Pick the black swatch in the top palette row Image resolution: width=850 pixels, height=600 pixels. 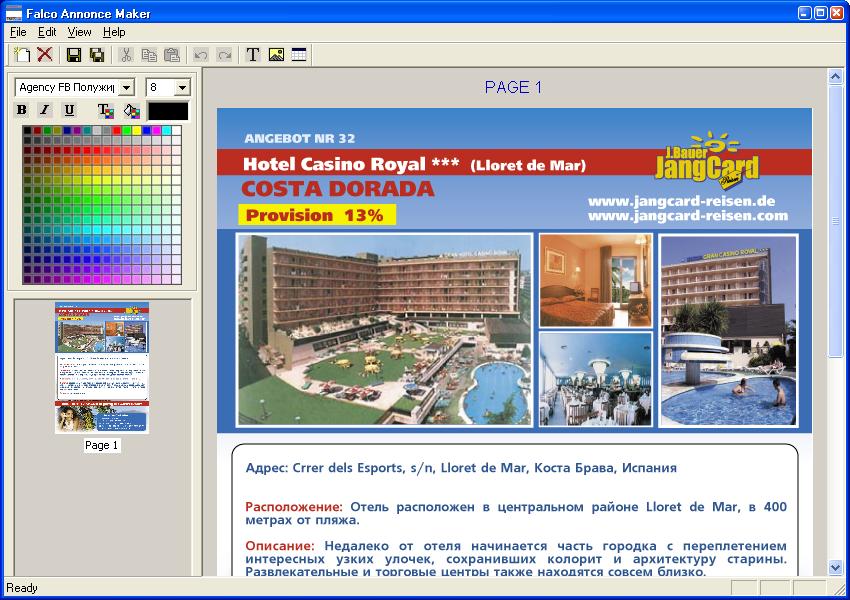(x=27, y=131)
